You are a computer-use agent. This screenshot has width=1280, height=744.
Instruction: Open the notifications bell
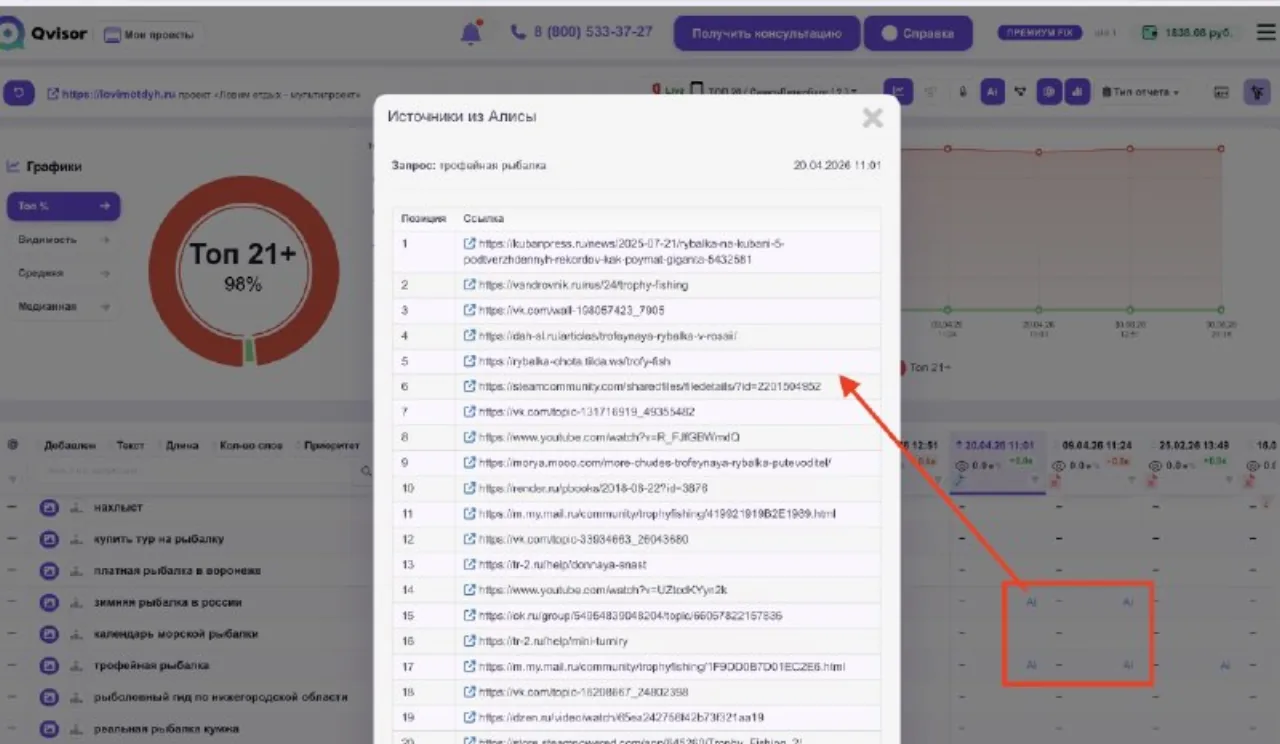tap(470, 33)
